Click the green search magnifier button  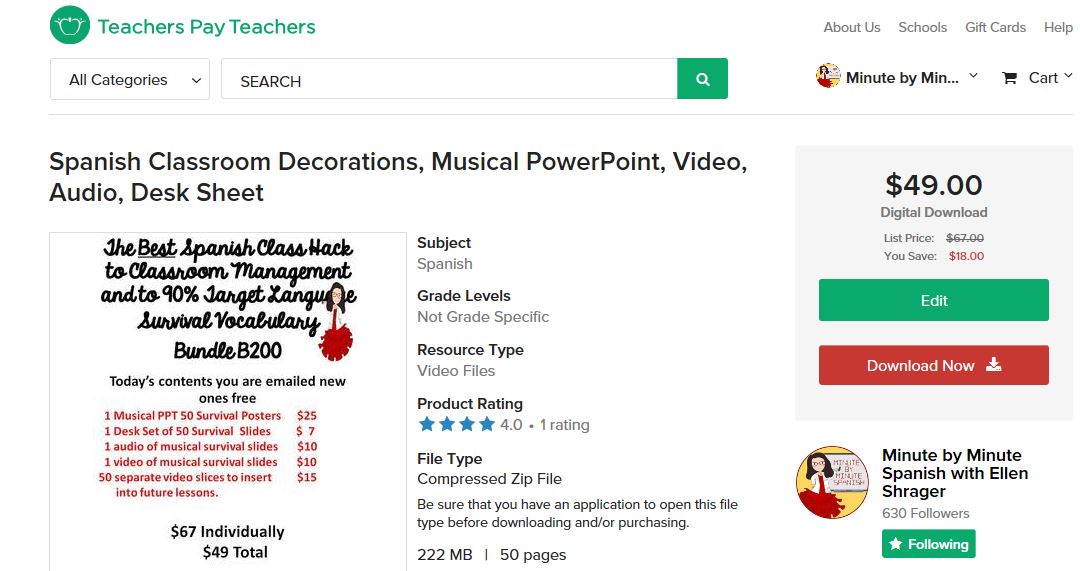click(x=702, y=79)
